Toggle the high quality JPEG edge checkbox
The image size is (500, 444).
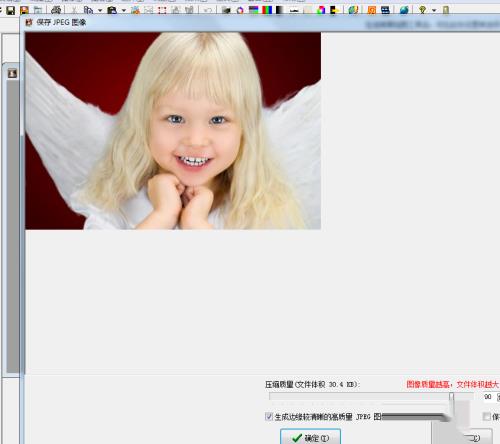tap(269, 416)
